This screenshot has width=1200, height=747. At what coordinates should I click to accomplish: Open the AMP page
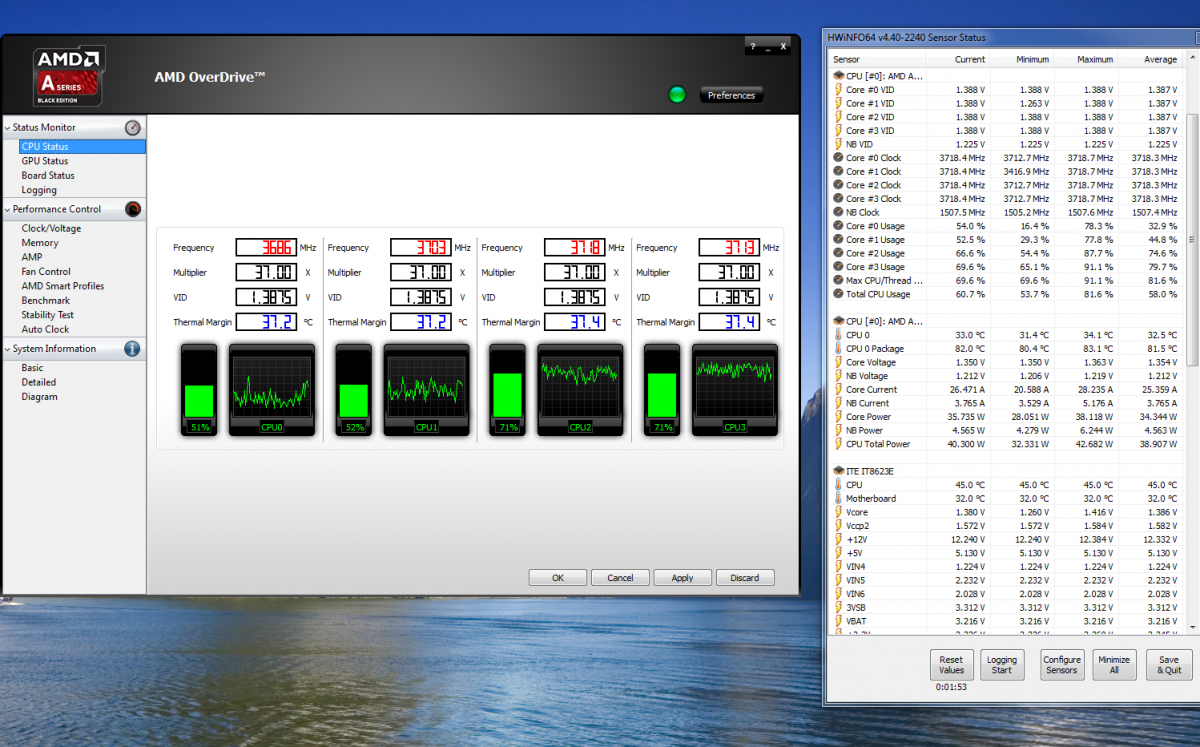coord(32,257)
